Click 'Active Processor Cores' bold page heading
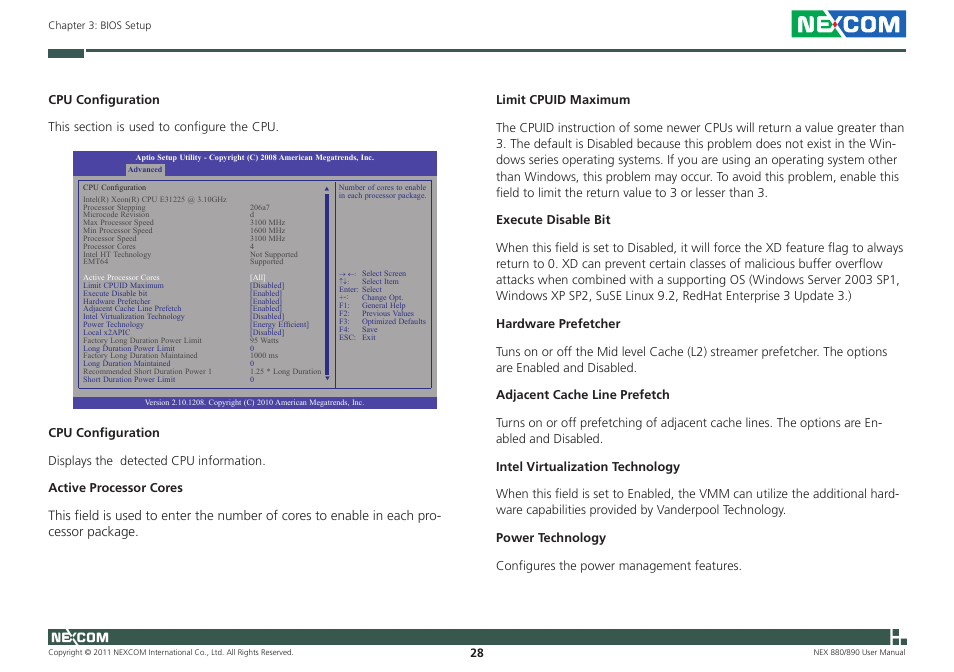954x672 pixels. tap(116, 488)
